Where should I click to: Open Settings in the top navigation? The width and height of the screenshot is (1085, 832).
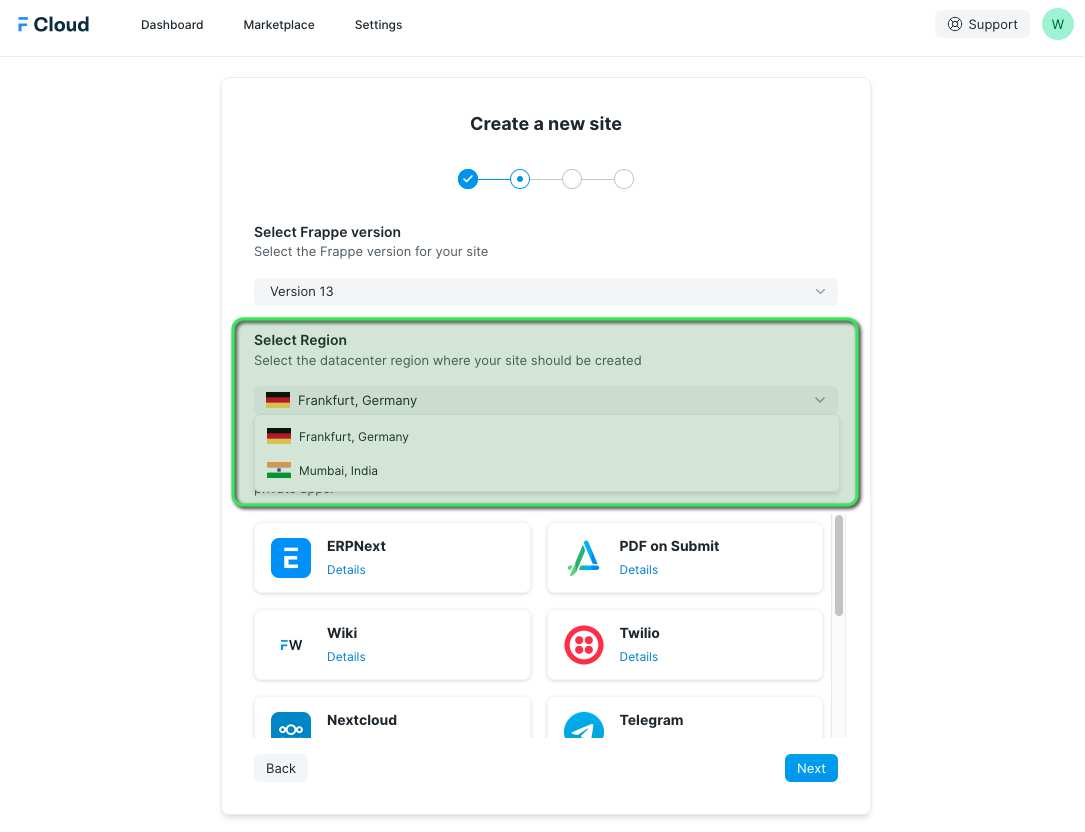click(x=379, y=25)
